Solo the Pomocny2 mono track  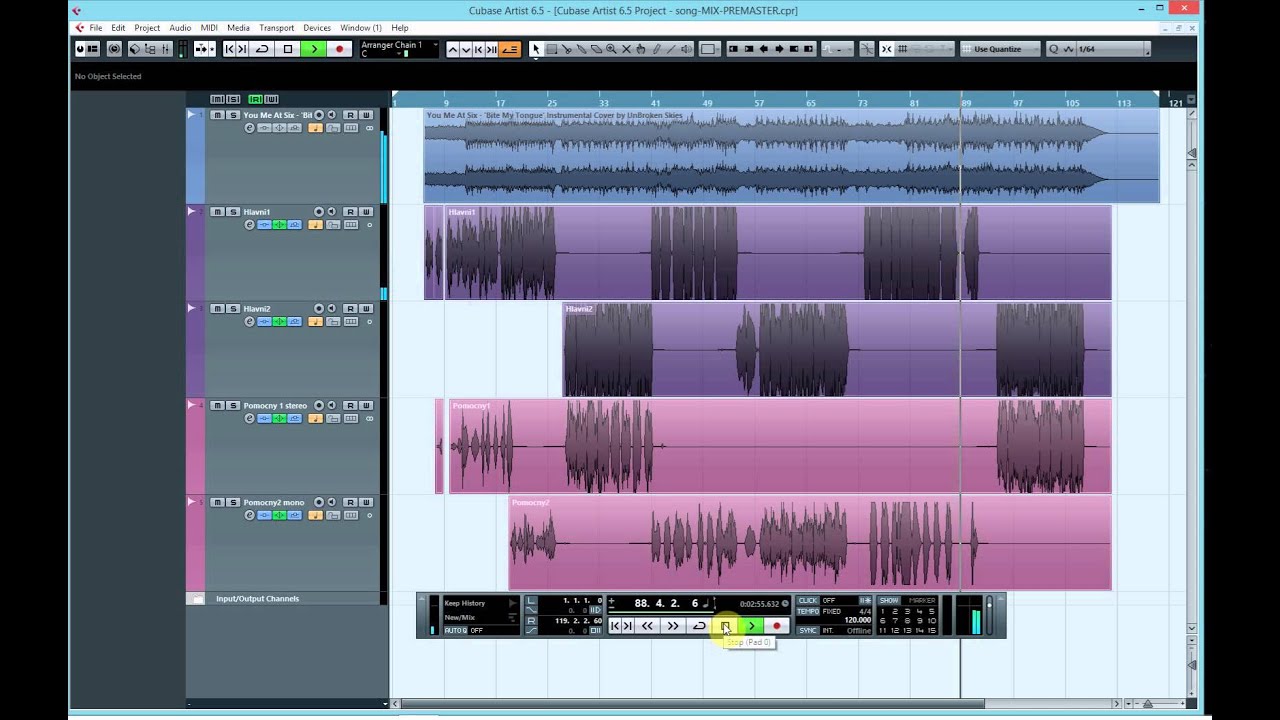pos(233,502)
